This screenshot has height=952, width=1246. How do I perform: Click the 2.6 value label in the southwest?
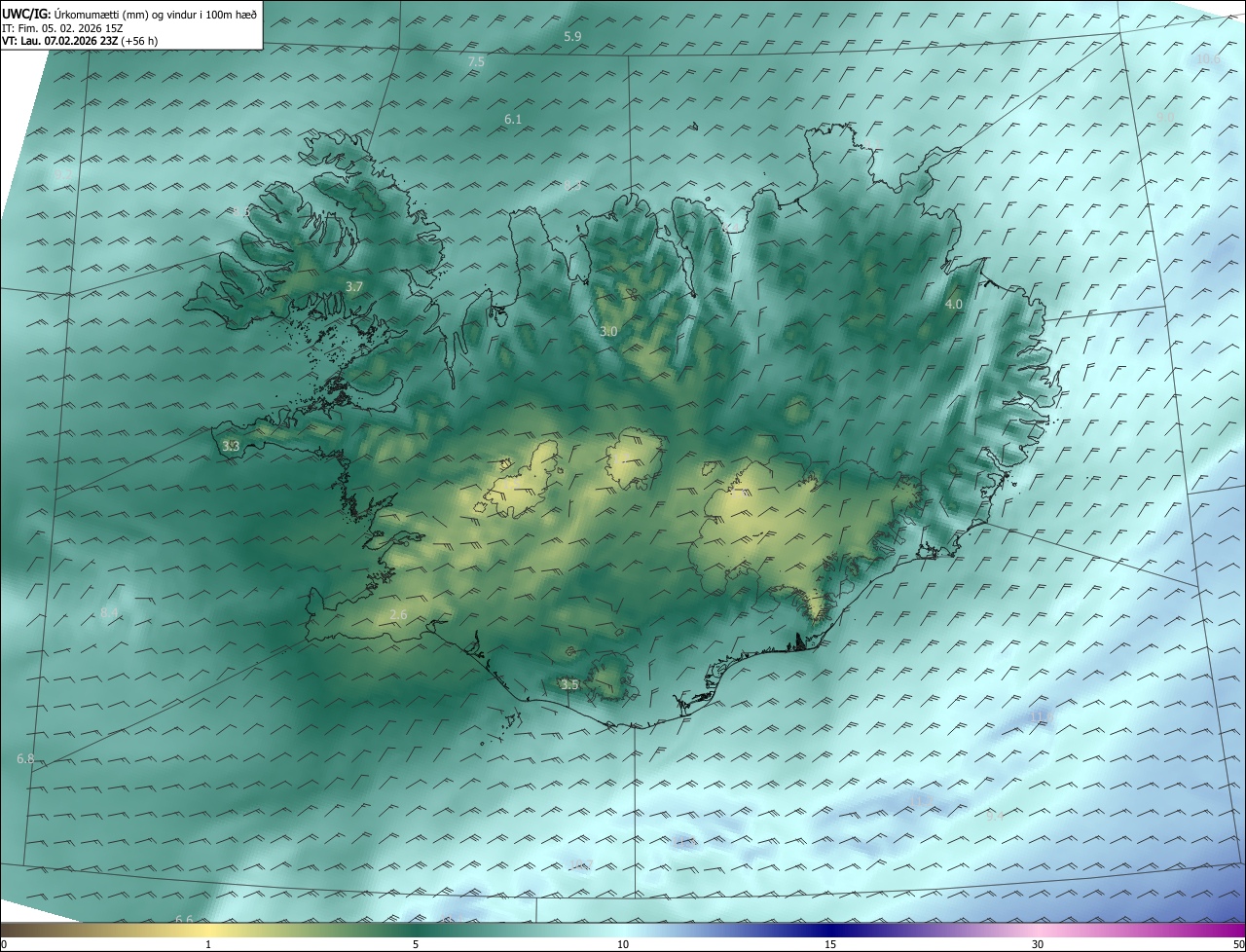tap(398, 614)
